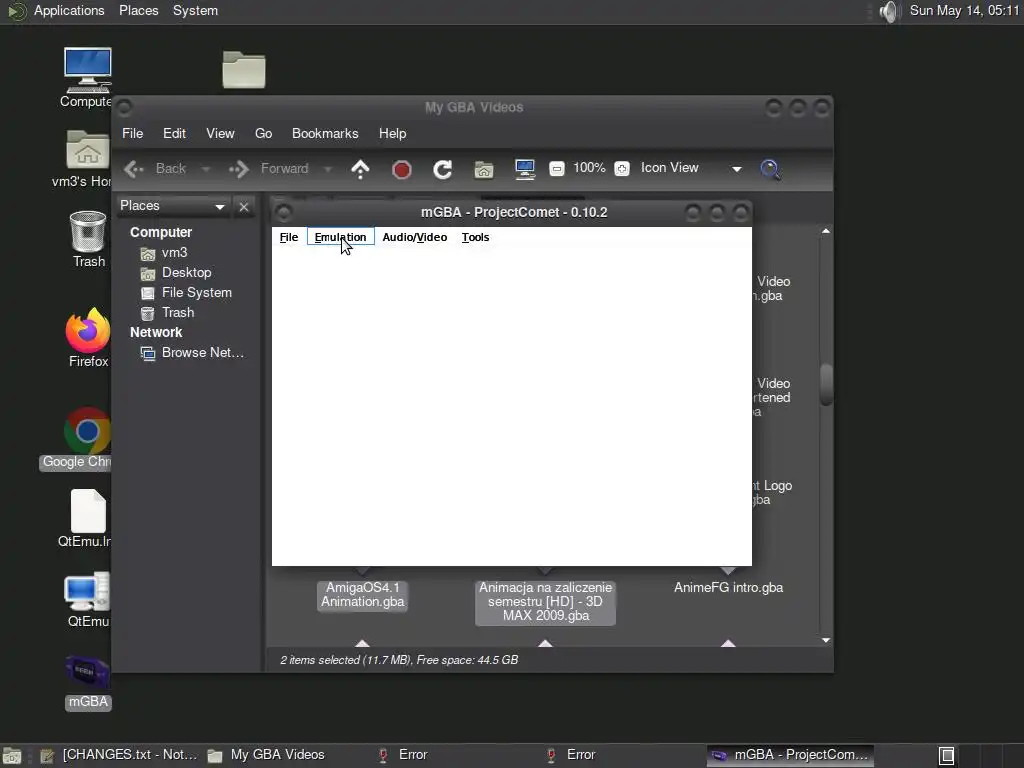The width and height of the screenshot is (1024, 768).
Task: Switch to CHANGES.txt taskbar entry
Action: (119, 755)
